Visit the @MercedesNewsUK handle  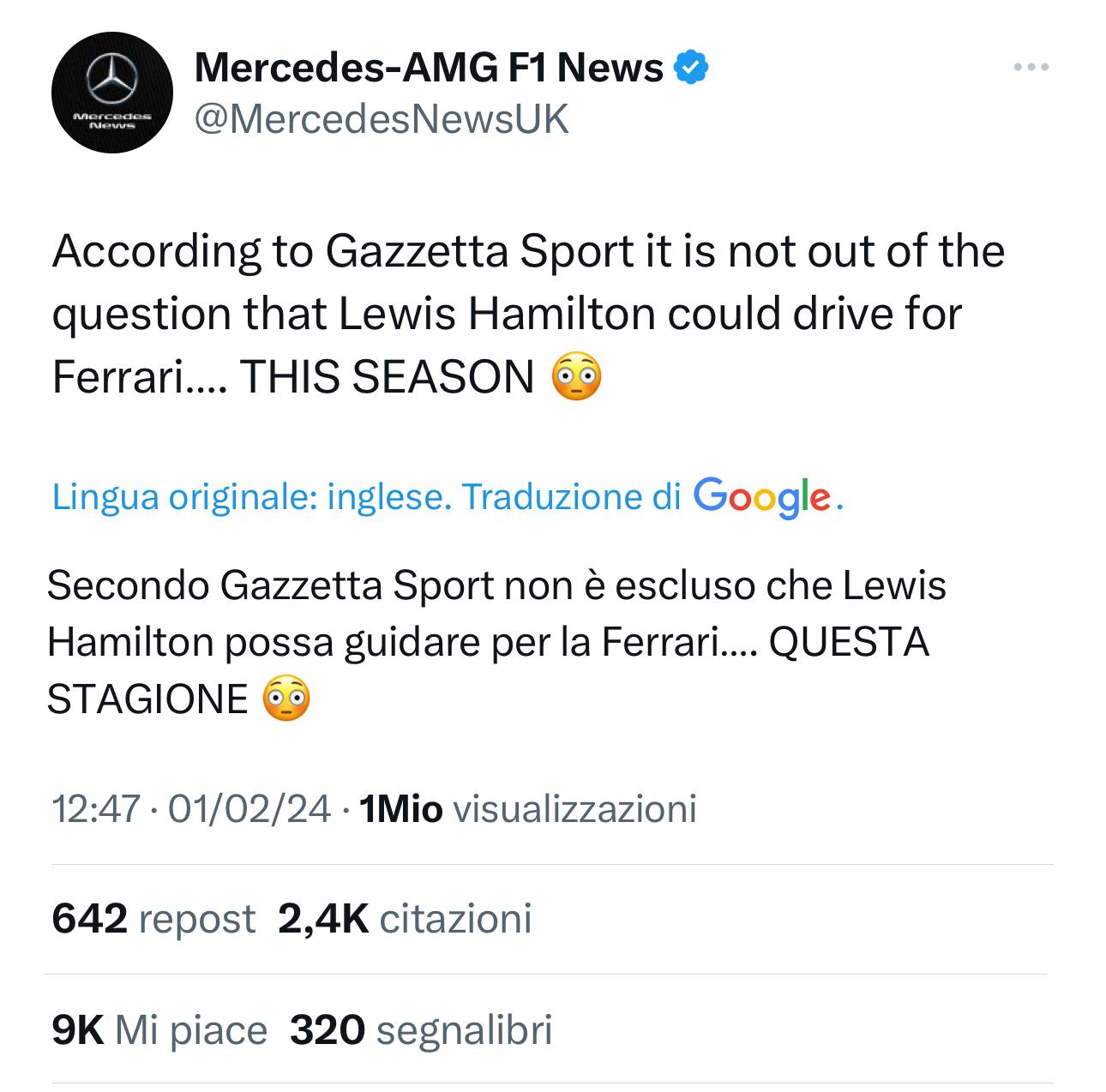point(382,119)
